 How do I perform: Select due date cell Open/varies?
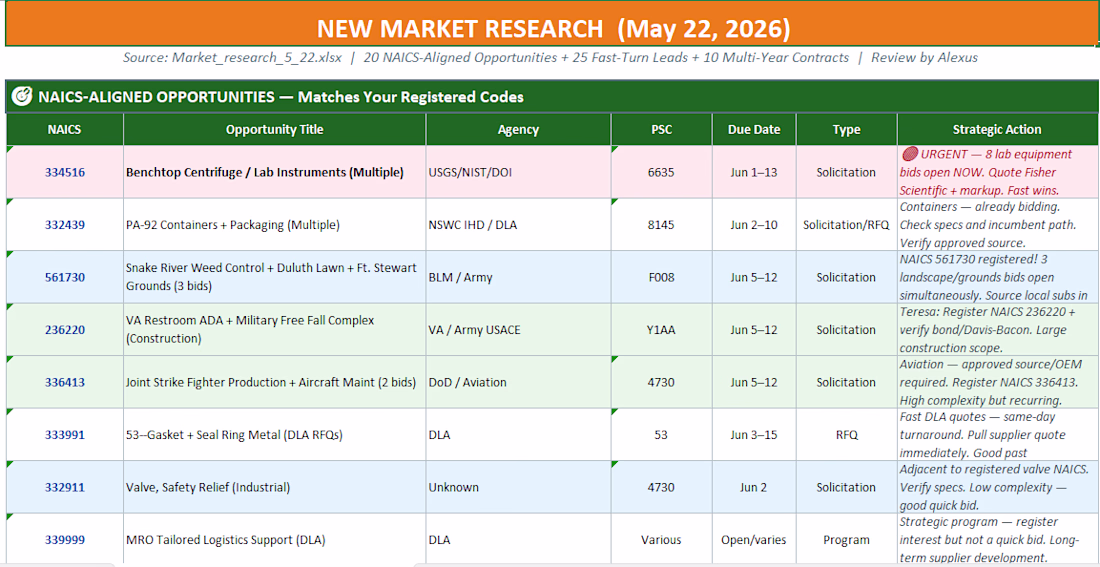754,540
